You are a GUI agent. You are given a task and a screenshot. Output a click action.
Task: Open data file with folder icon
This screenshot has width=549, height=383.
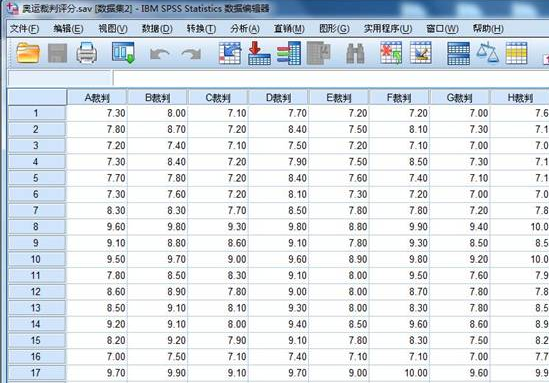pos(28,53)
